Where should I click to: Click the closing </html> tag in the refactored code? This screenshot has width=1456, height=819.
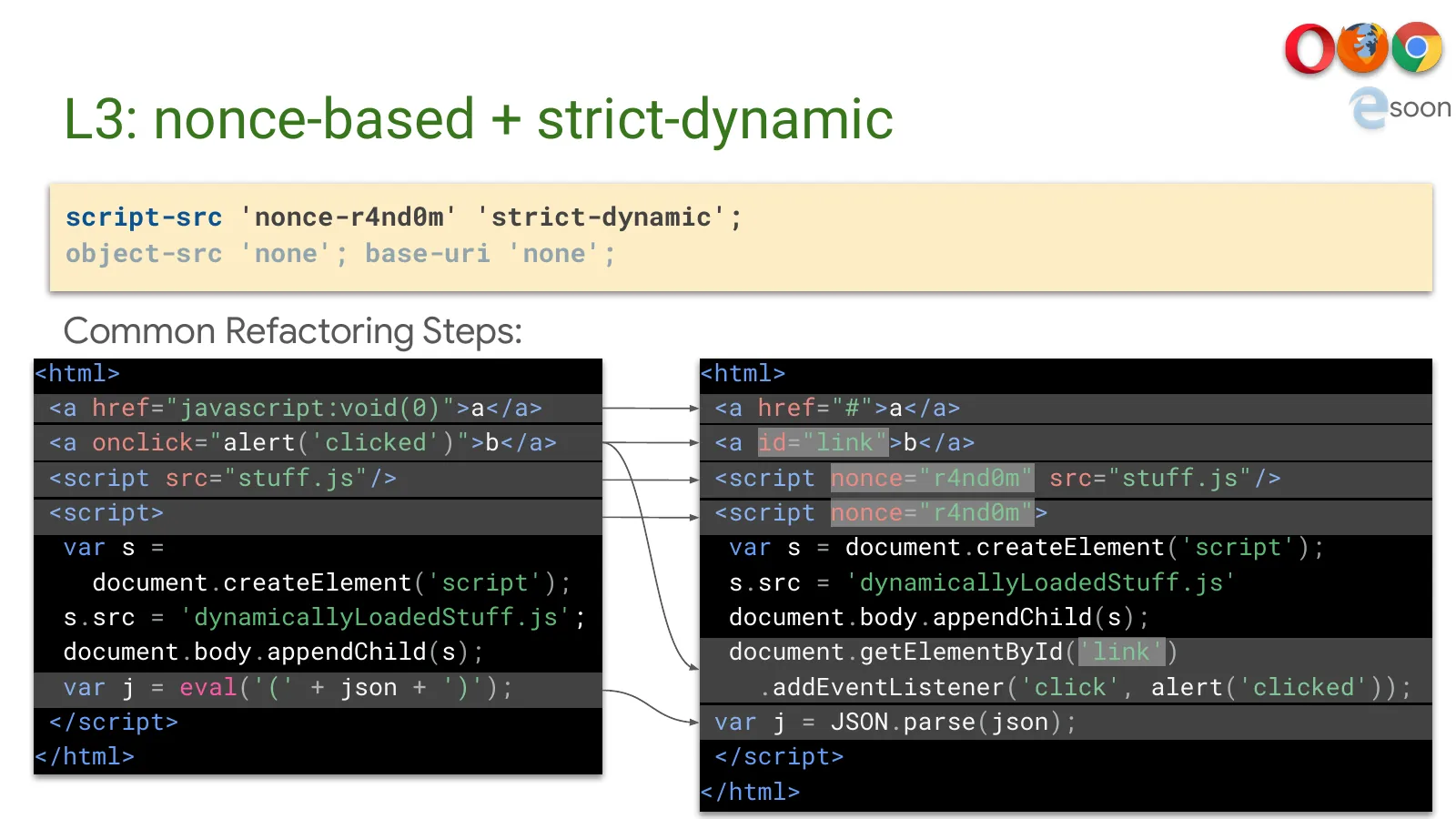(x=751, y=793)
